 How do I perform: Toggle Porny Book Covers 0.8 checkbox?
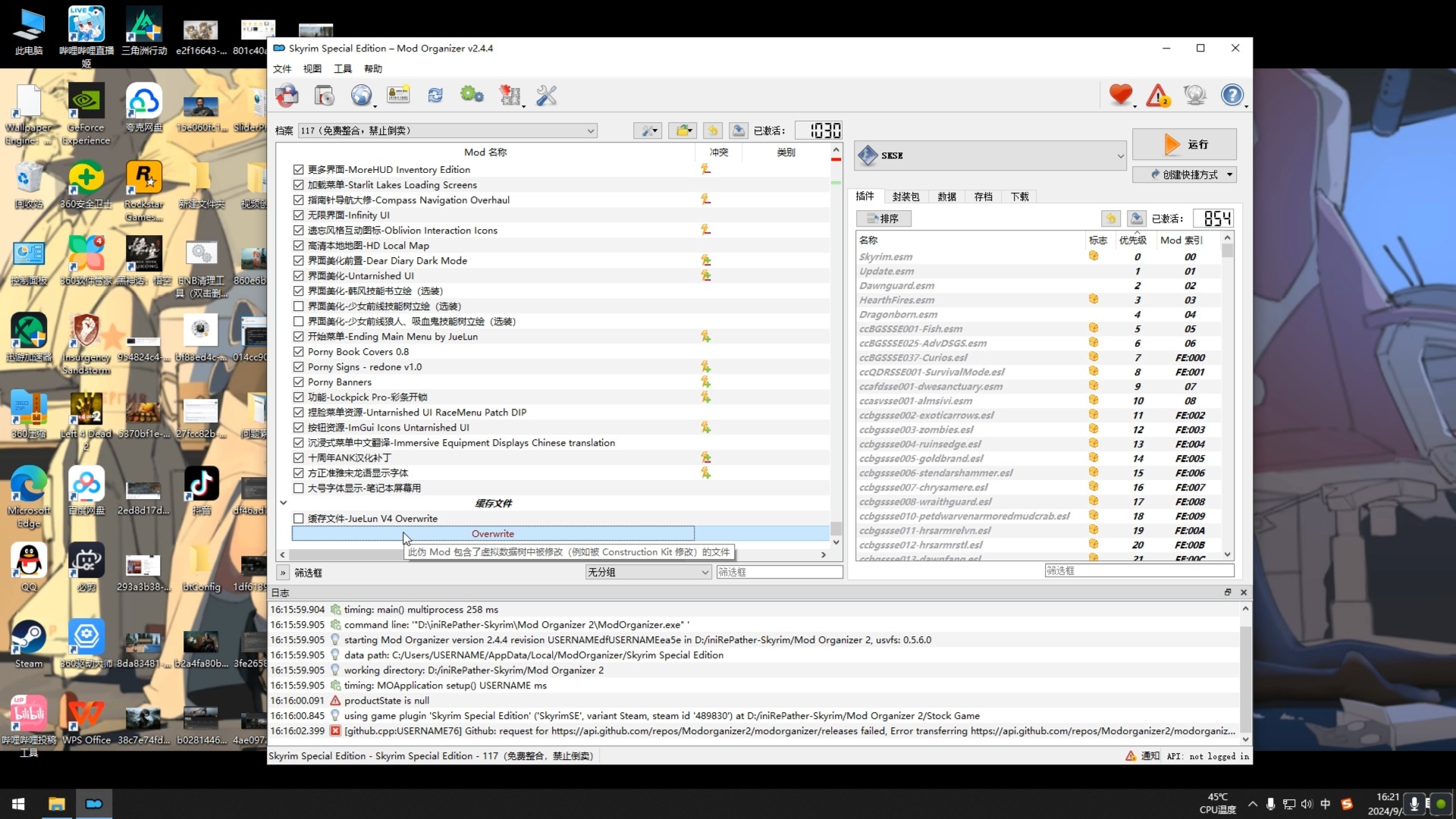pyautogui.click(x=298, y=352)
